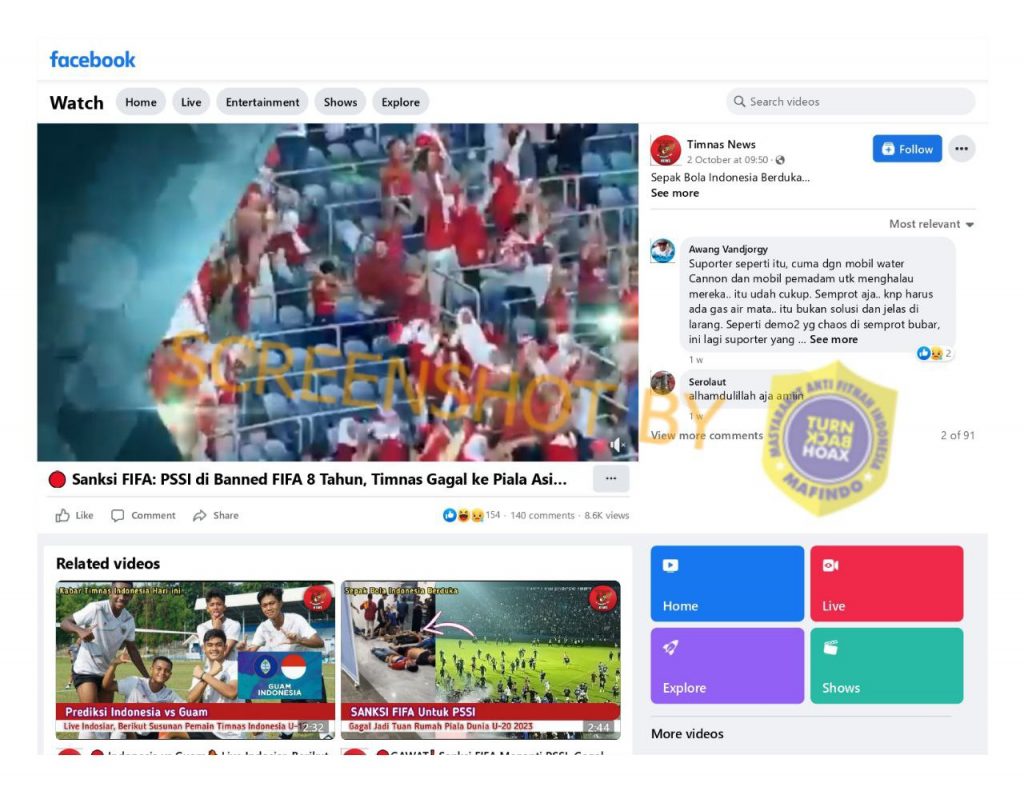Click the Search videos field
Screen dimensions: 1024x791
850,102
